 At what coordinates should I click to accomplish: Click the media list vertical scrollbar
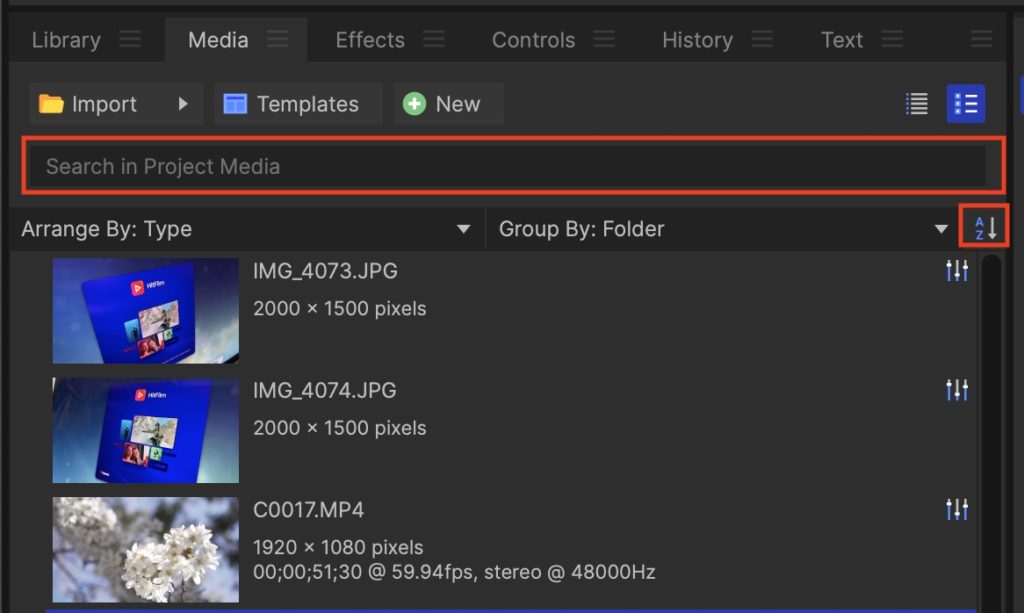pos(990,420)
